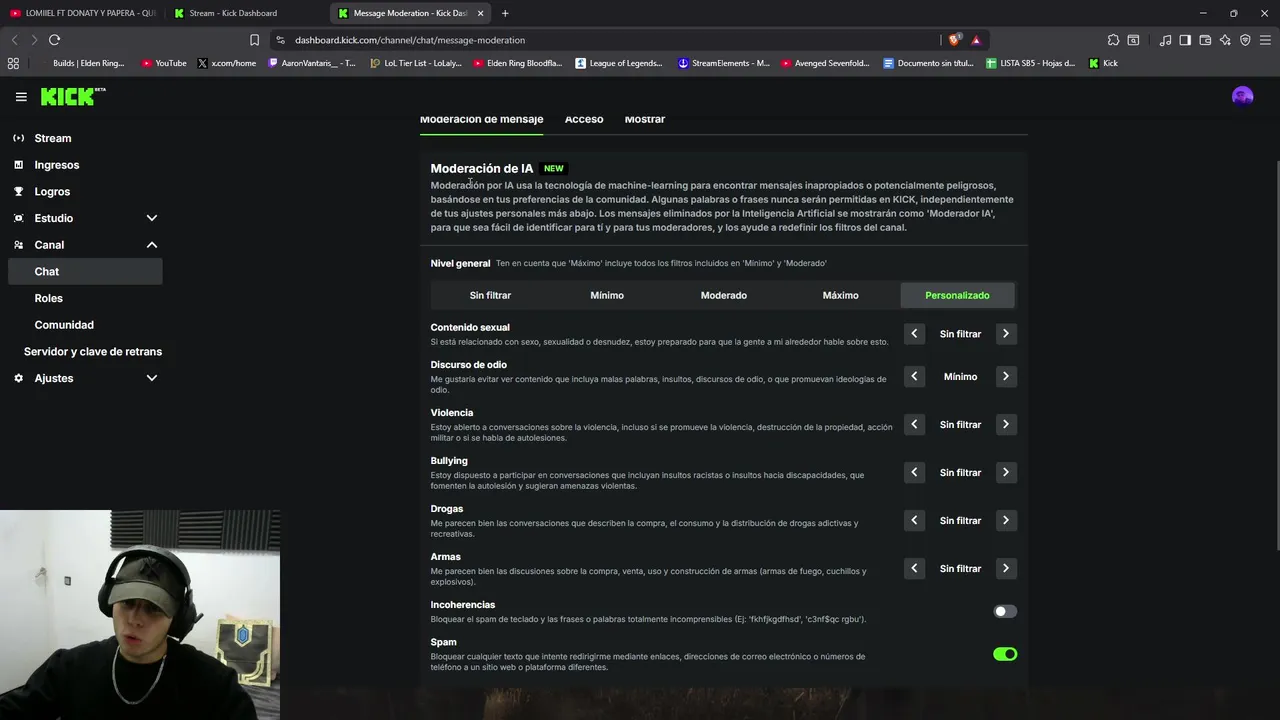Click the Kick logo

pyautogui.click(x=72, y=97)
